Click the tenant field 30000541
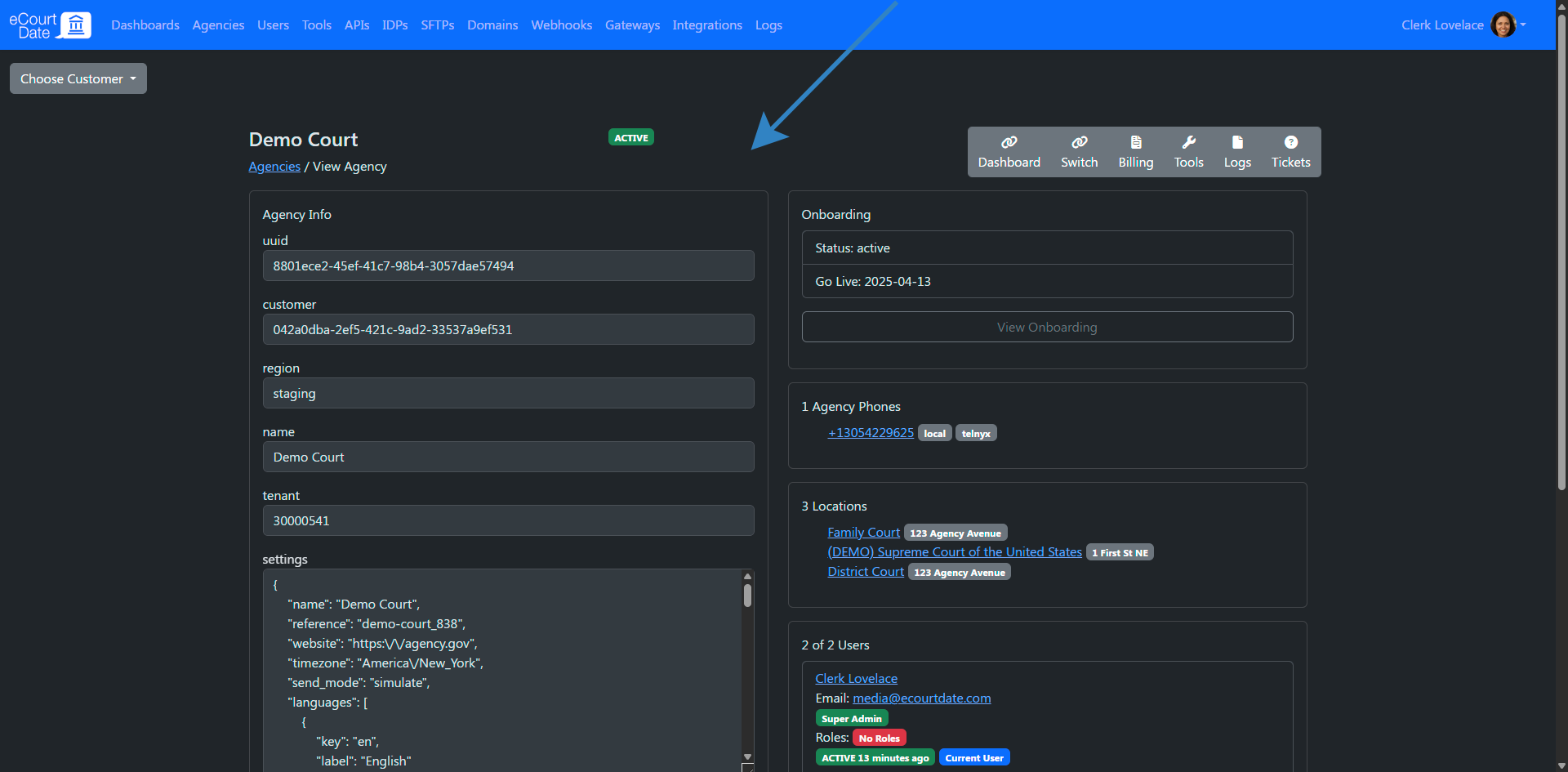This screenshot has width=1568, height=772. [x=508, y=520]
